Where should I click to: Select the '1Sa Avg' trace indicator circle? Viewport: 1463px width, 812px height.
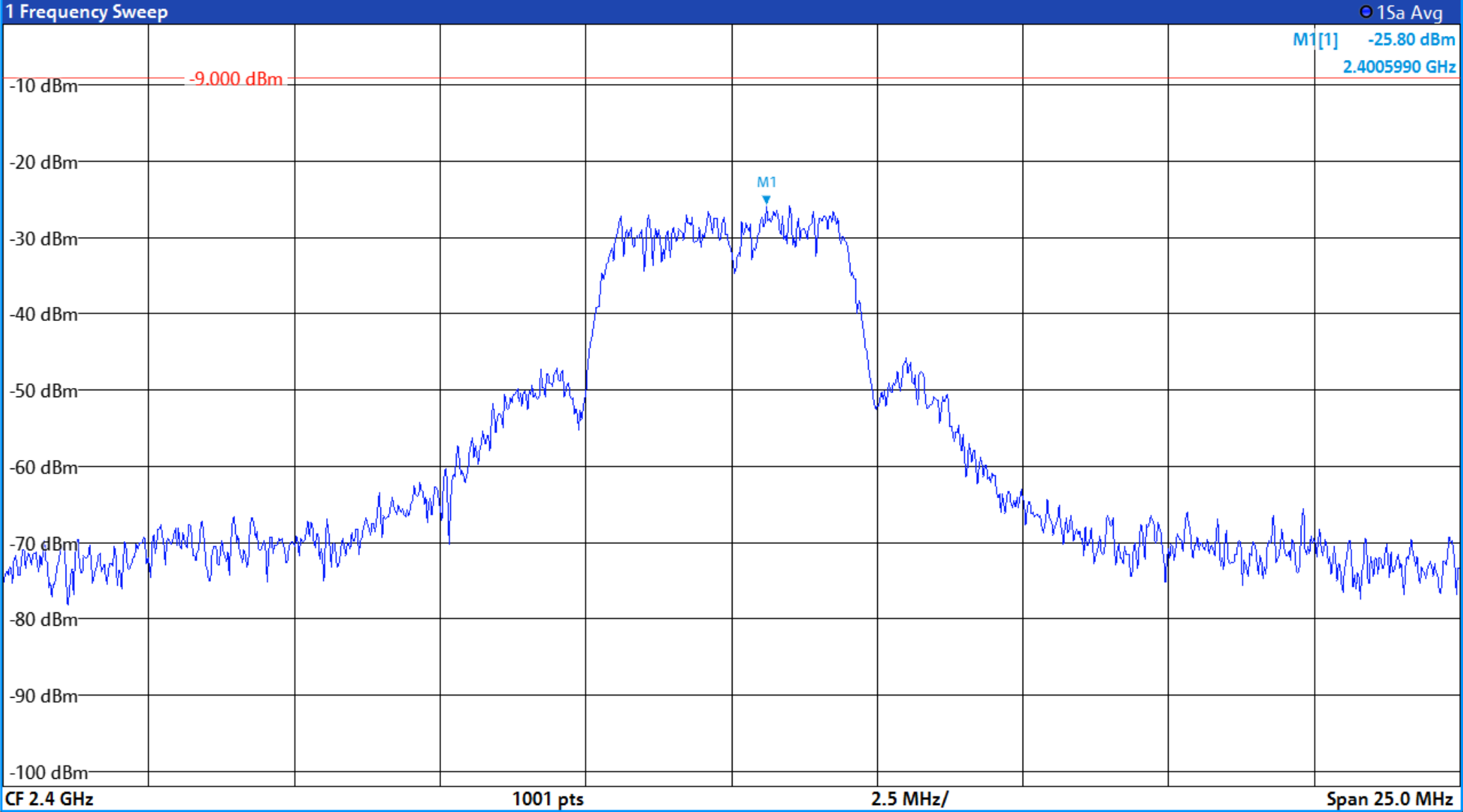click(x=1366, y=12)
